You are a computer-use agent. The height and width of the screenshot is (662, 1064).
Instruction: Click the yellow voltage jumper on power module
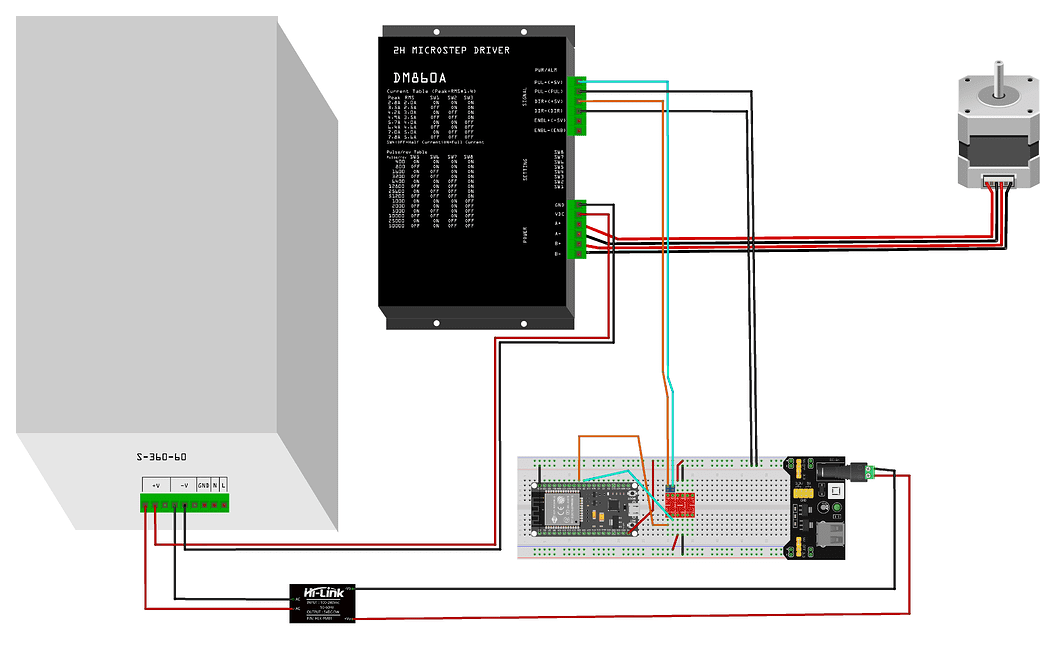[x=800, y=469]
